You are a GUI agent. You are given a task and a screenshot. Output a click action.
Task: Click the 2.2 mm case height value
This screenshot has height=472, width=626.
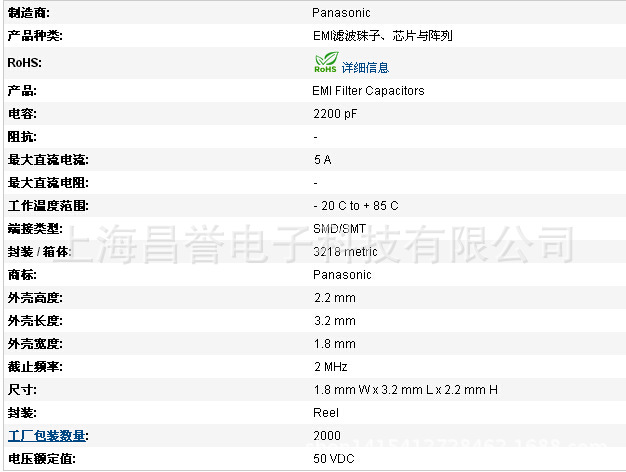tap(334, 298)
